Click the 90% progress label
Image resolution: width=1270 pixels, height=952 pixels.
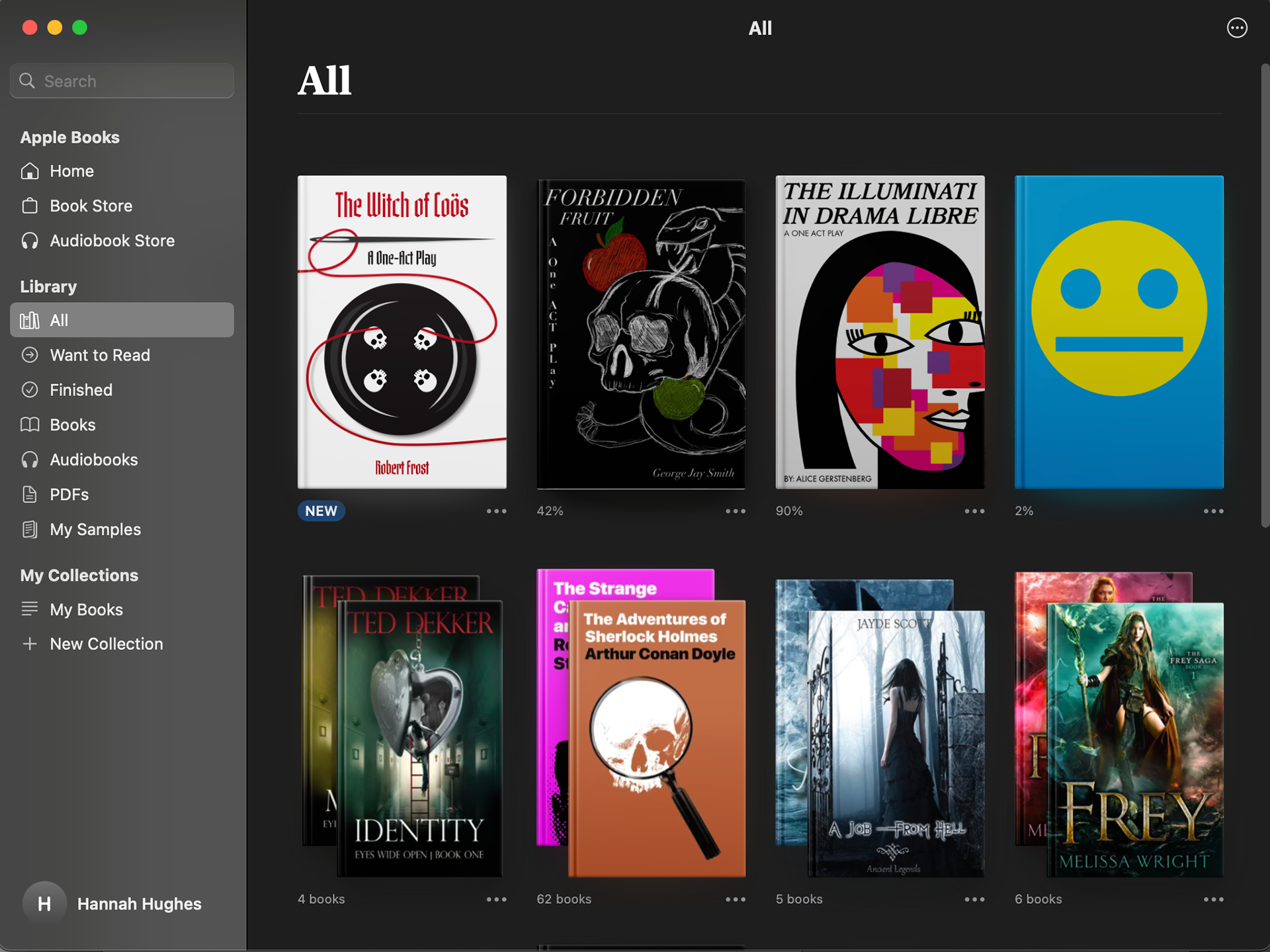789,511
